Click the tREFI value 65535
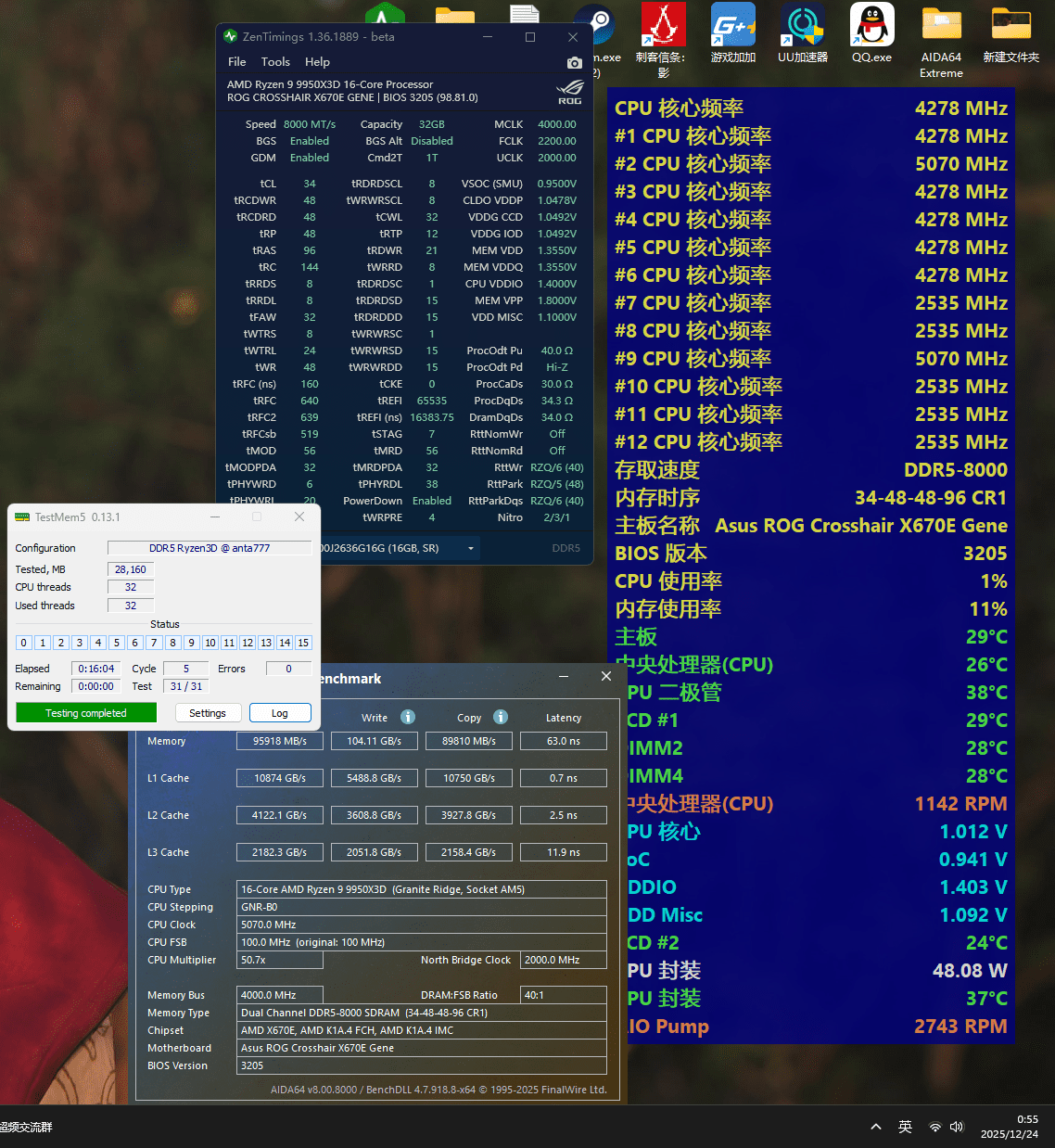Viewport: 1055px width, 1148px height. coord(432,401)
